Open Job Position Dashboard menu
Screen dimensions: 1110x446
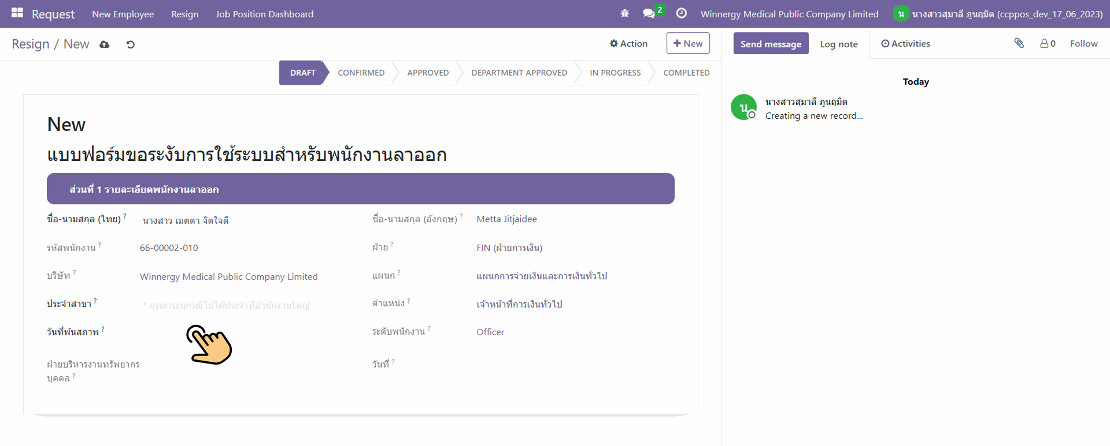pos(265,14)
